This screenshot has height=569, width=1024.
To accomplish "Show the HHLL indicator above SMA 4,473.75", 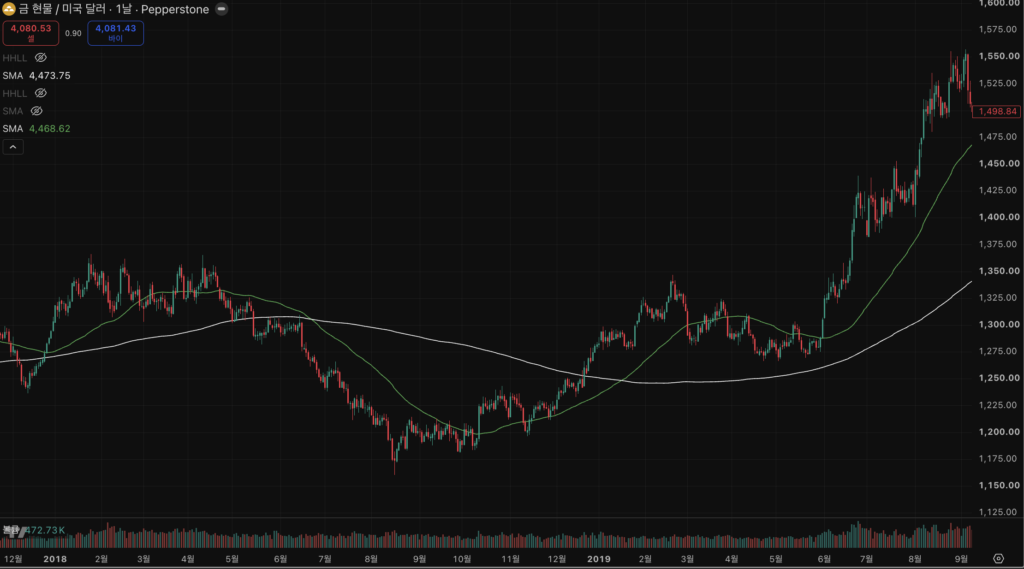I will coord(40,57).
